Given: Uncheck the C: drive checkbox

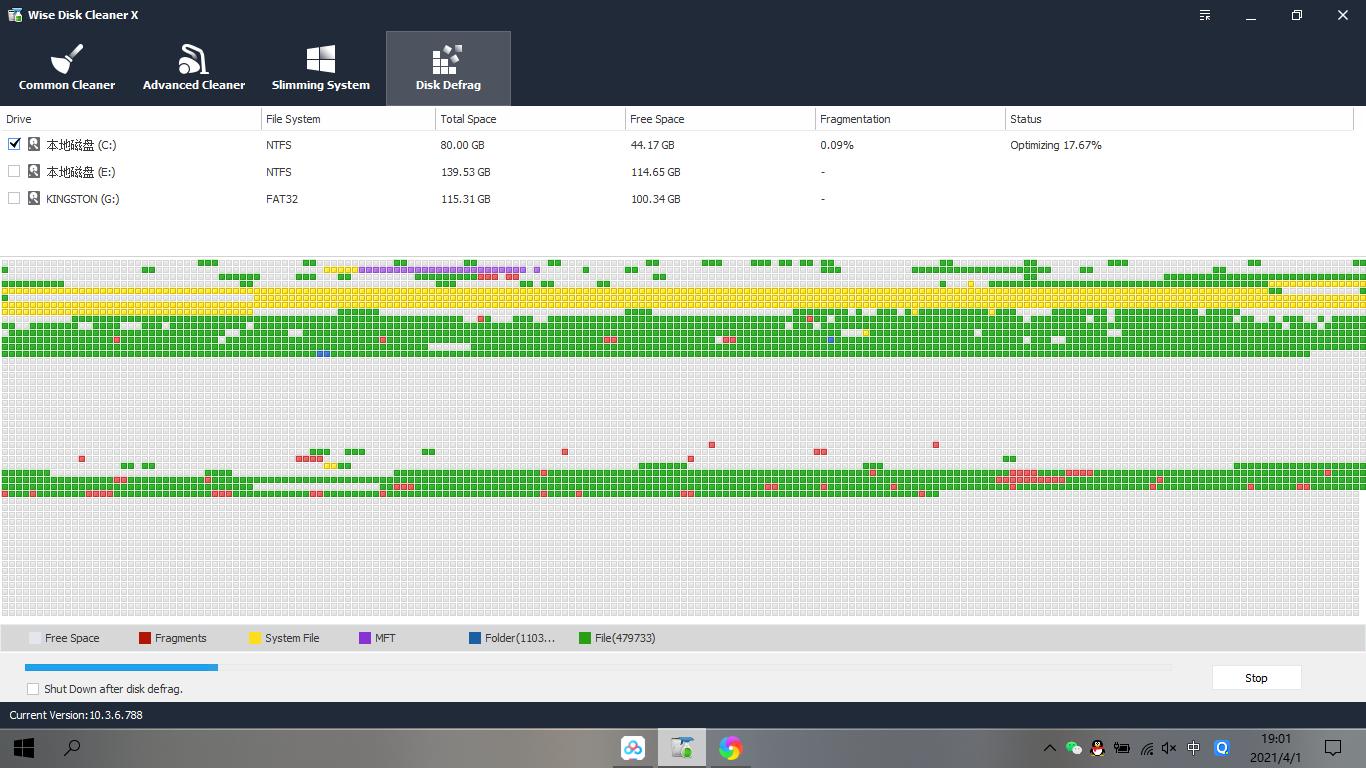Looking at the screenshot, I should (x=14, y=144).
